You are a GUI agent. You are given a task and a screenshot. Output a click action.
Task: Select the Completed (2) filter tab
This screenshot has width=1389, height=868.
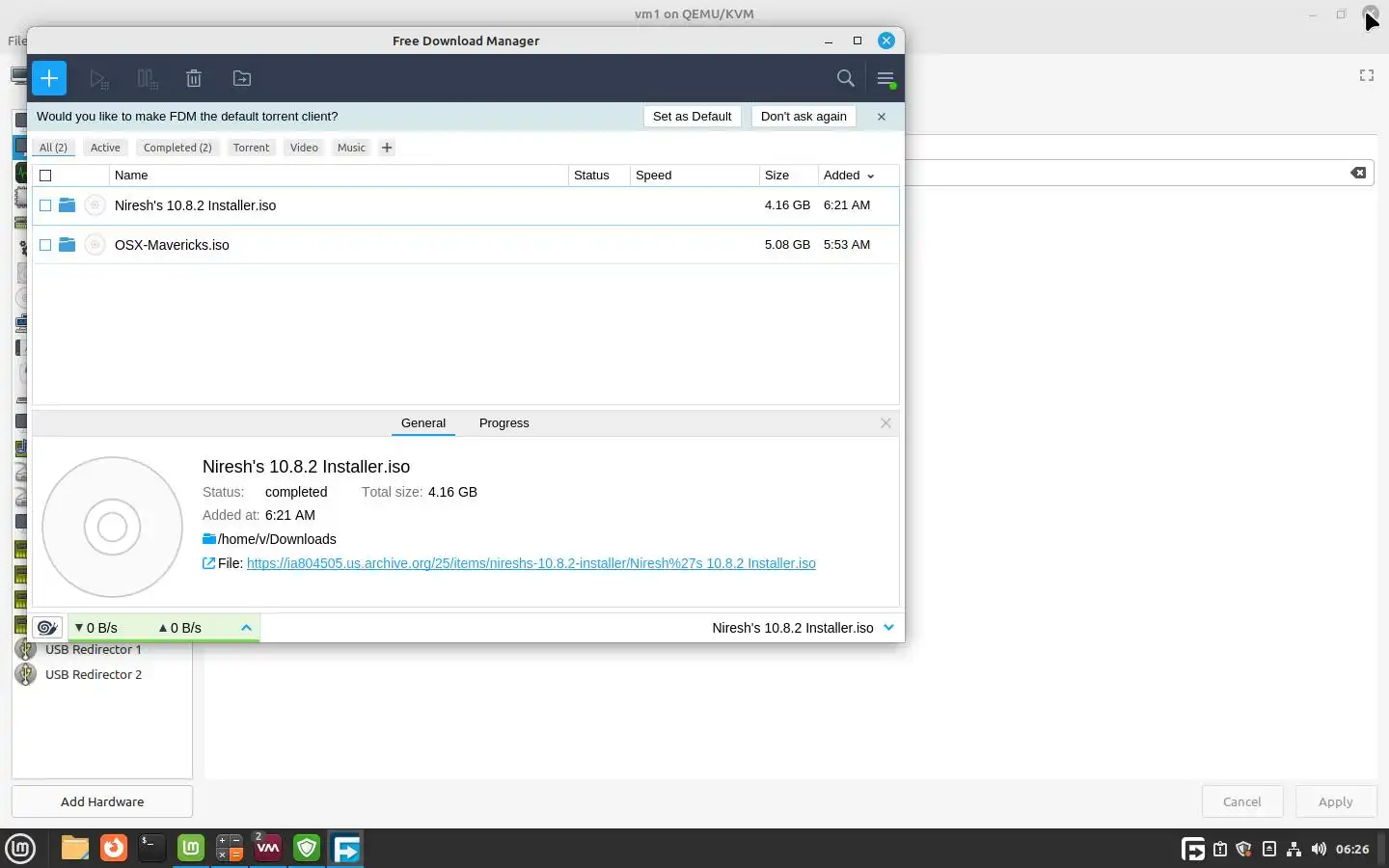pos(177,148)
